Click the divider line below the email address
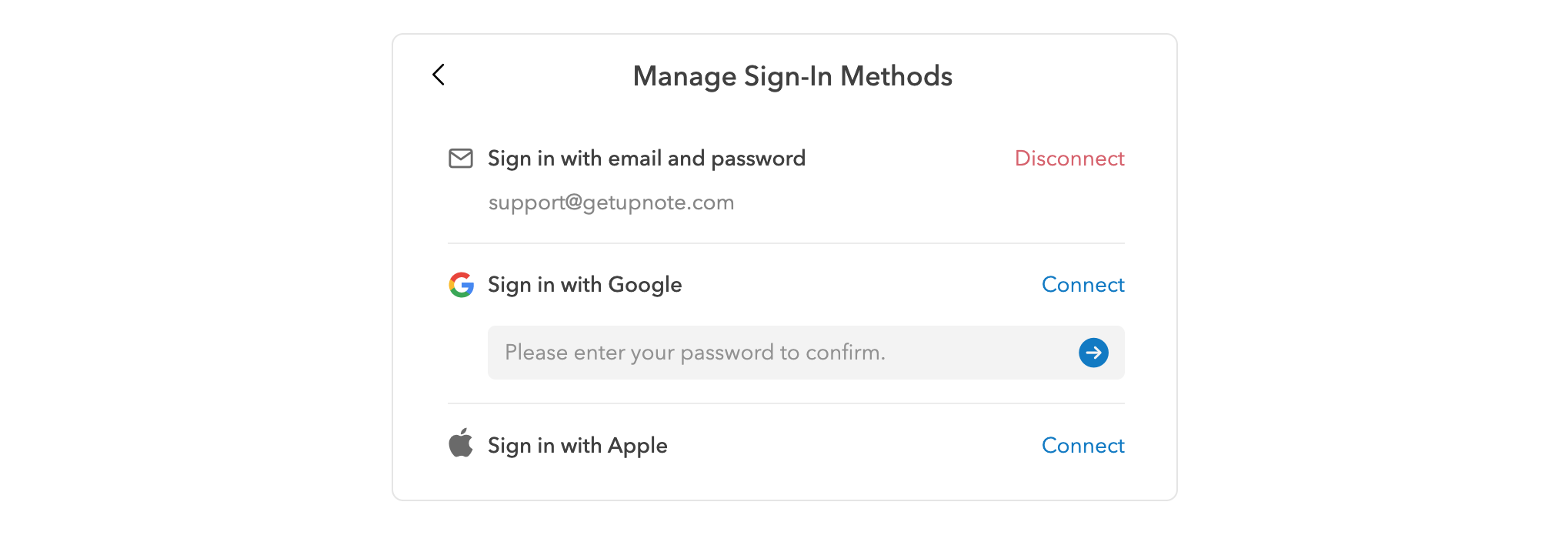The width and height of the screenshot is (1568, 542). [x=786, y=243]
